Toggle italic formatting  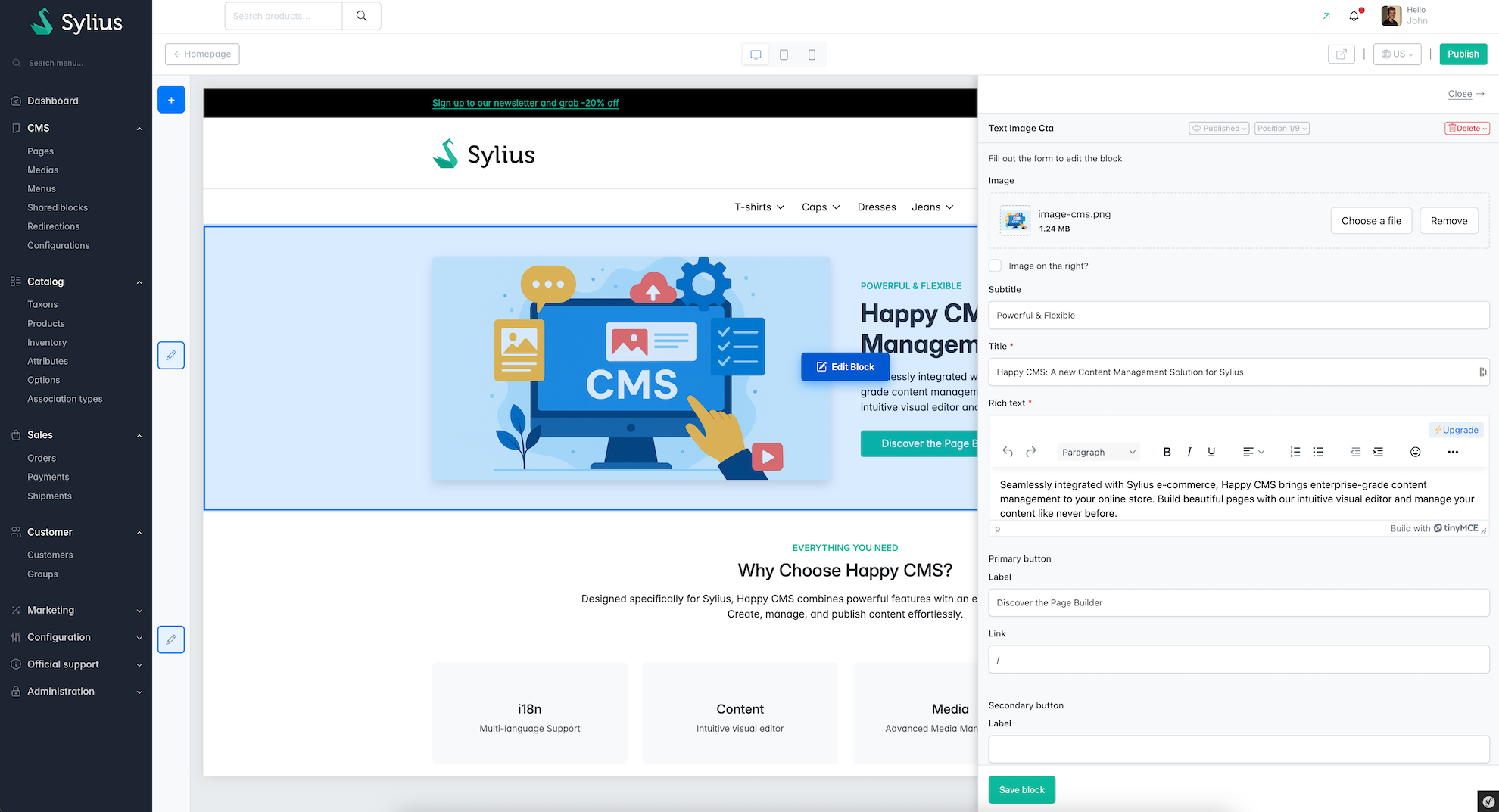[1189, 452]
